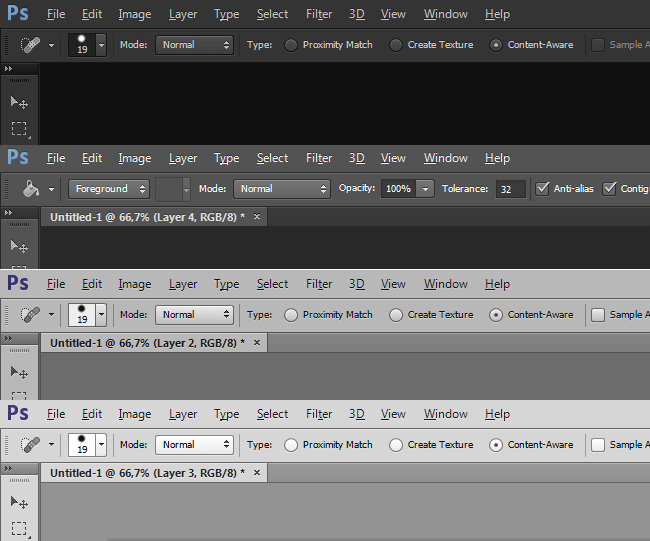Image resolution: width=650 pixels, height=541 pixels.
Task: Select the Paint Bucket tool icon in options bar
Action: point(30,189)
